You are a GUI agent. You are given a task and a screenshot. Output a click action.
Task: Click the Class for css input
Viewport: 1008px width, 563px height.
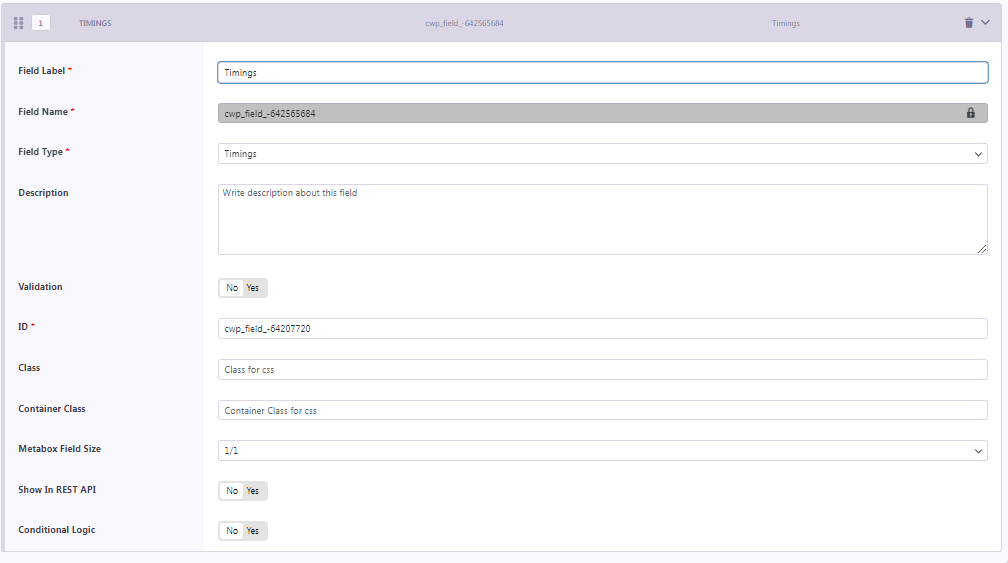[x=602, y=370]
